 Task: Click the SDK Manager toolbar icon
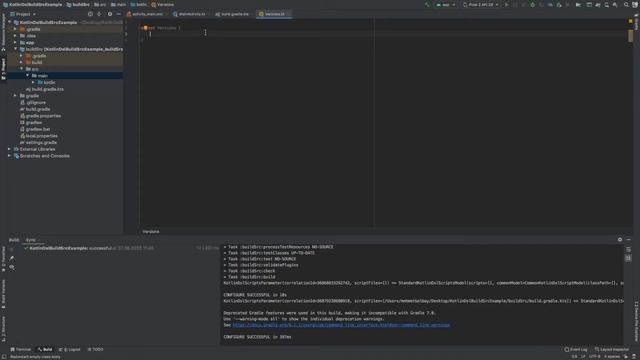click(615, 5)
